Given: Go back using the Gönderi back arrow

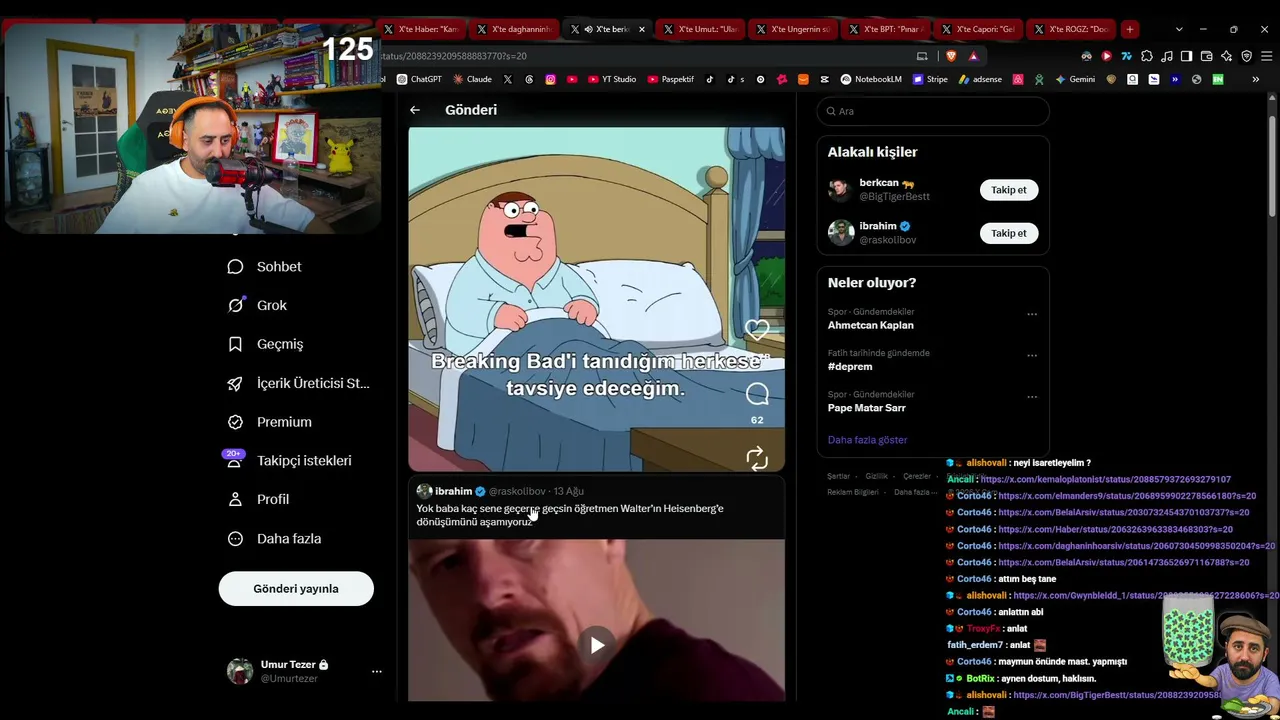Looking at the screenshot, I should [415, 110].
